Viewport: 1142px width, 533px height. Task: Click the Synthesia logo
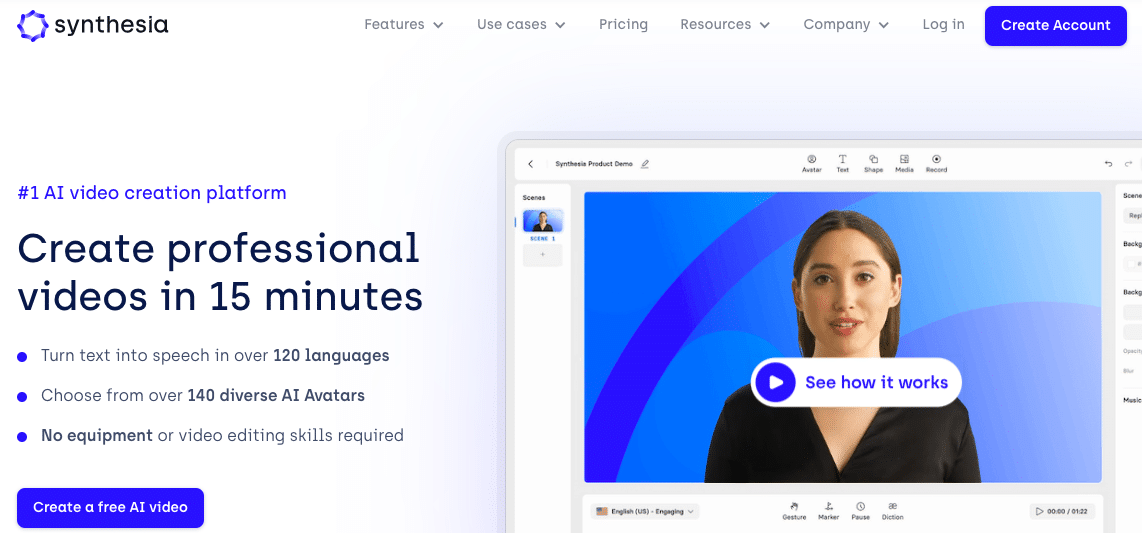(92, 25)
